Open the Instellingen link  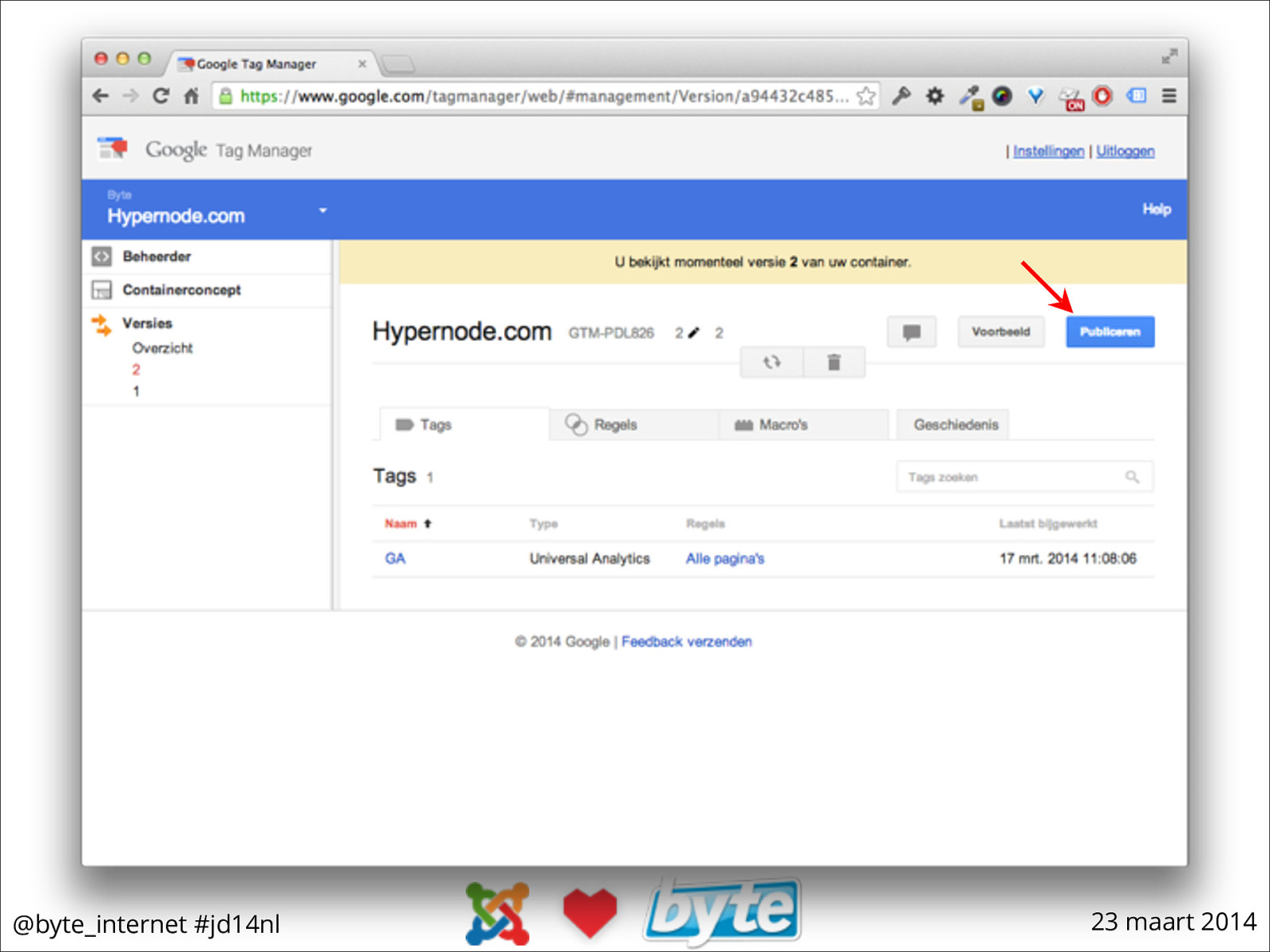1048,151
